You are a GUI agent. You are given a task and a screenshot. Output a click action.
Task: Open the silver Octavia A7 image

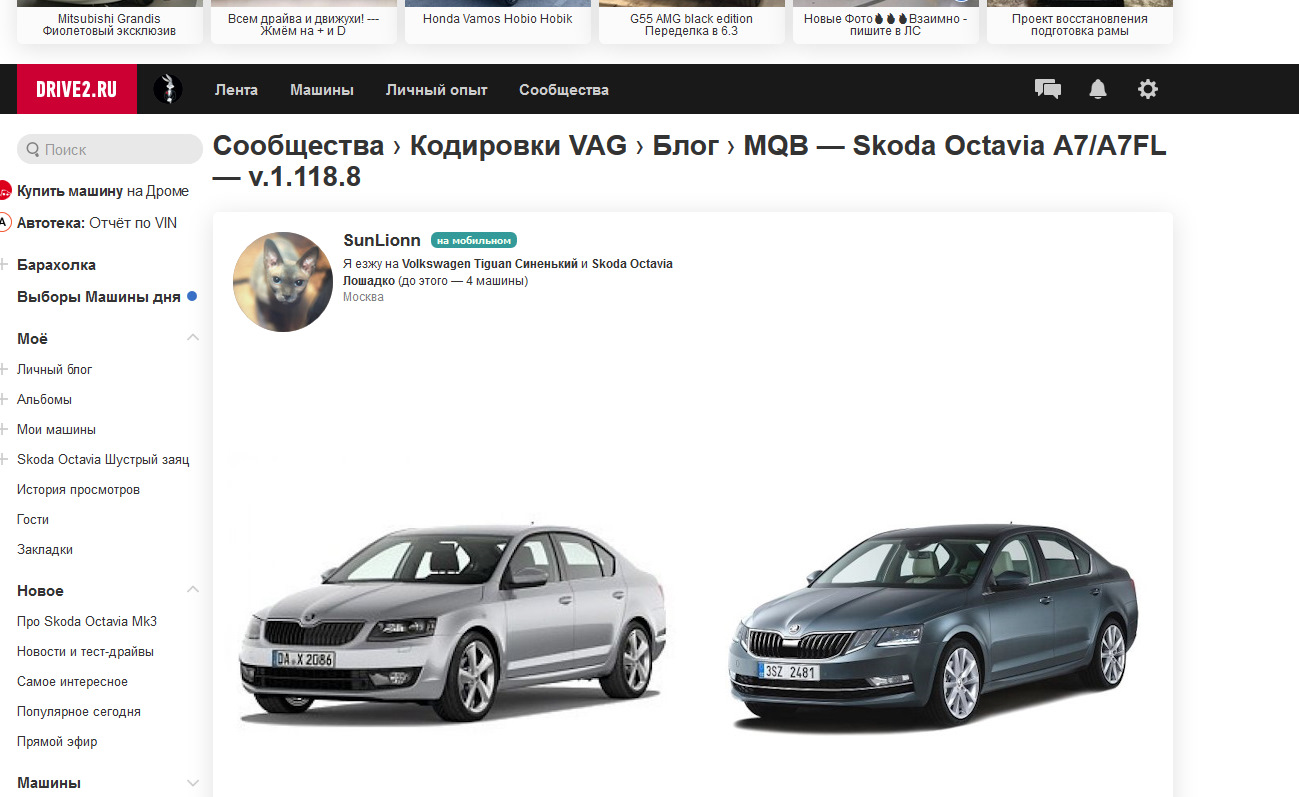tap(451, 620)
